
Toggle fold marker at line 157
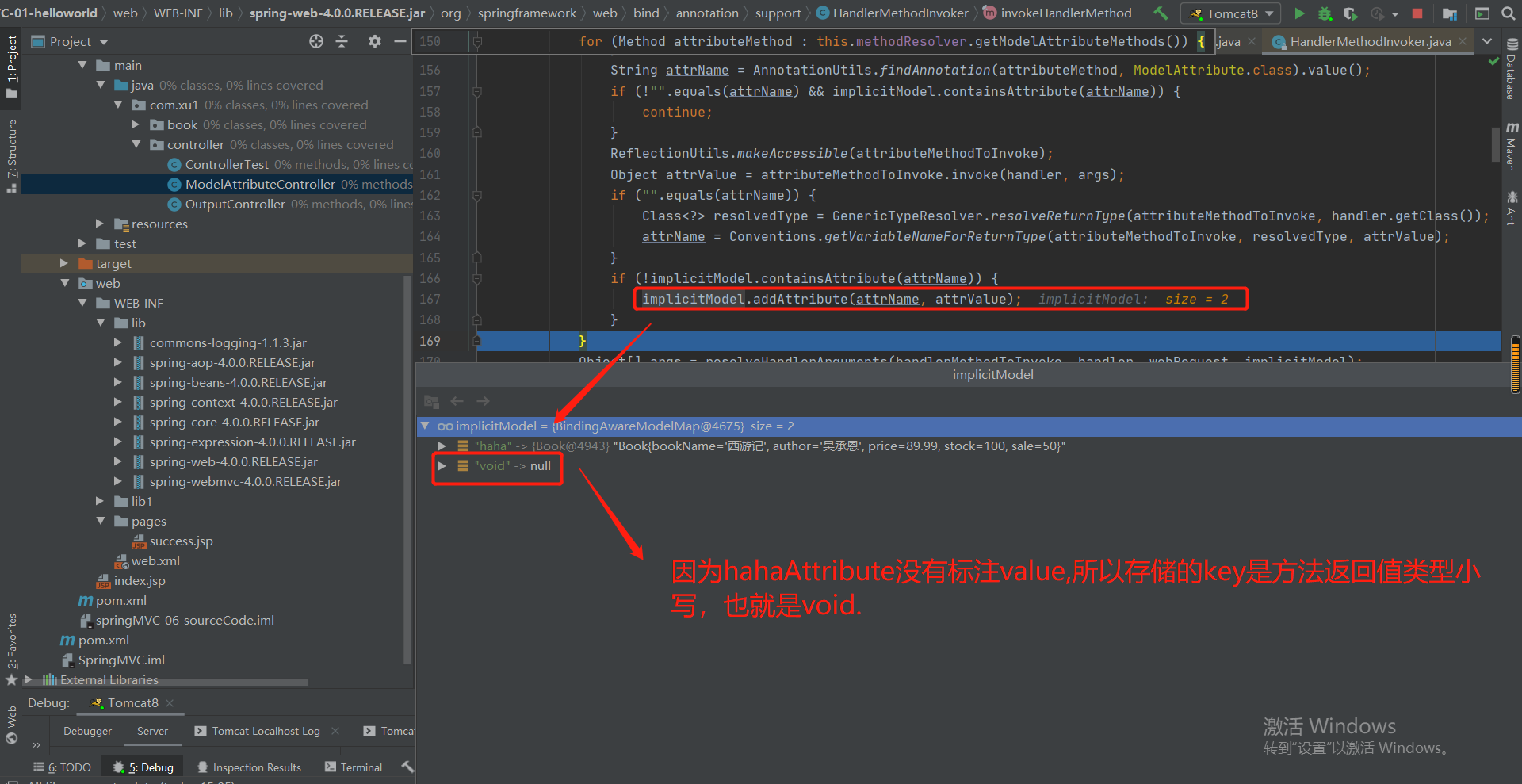coord(477,91)
